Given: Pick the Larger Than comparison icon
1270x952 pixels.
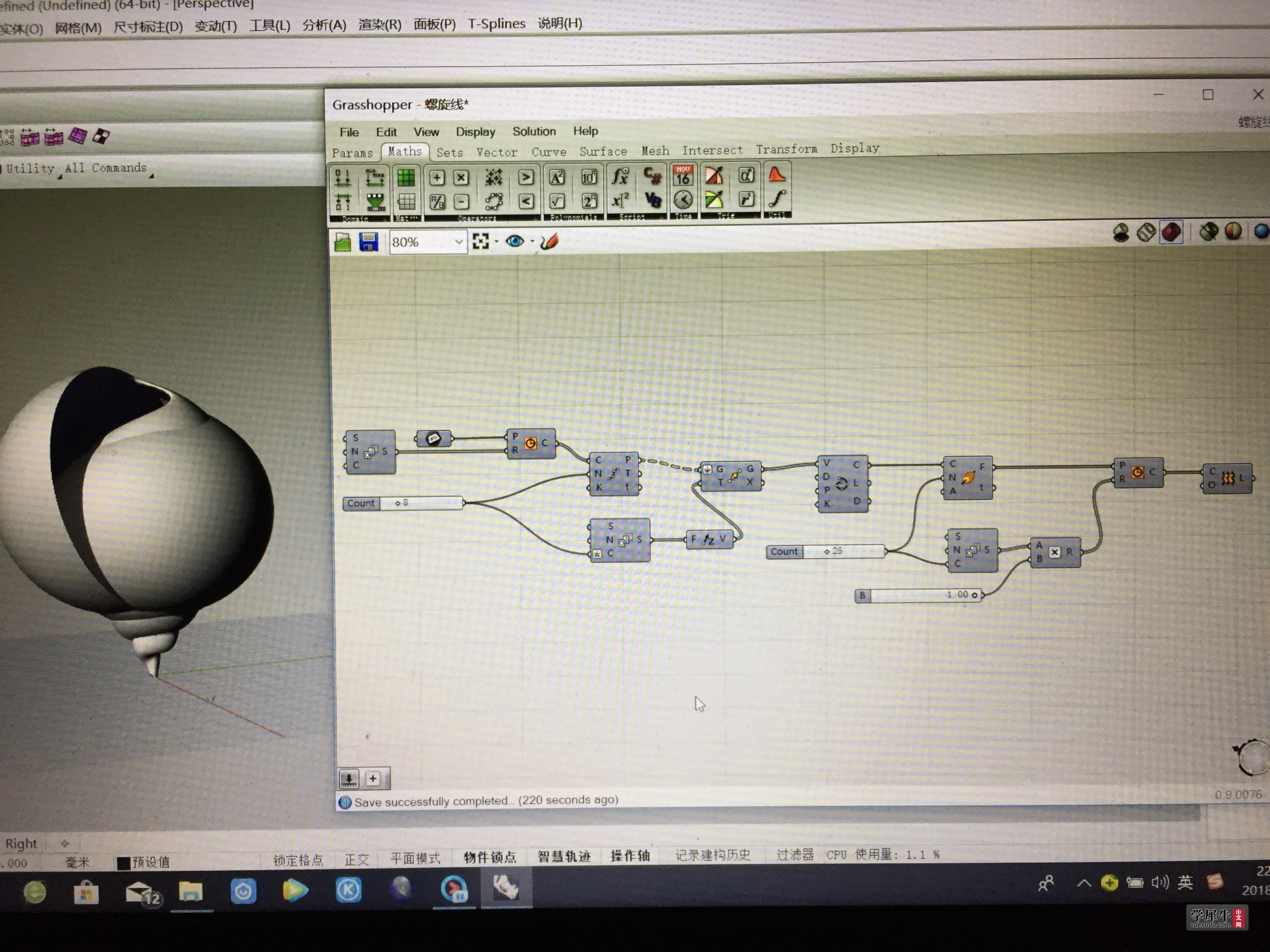Looking at the screenshot, I should (x=526, y=177).
